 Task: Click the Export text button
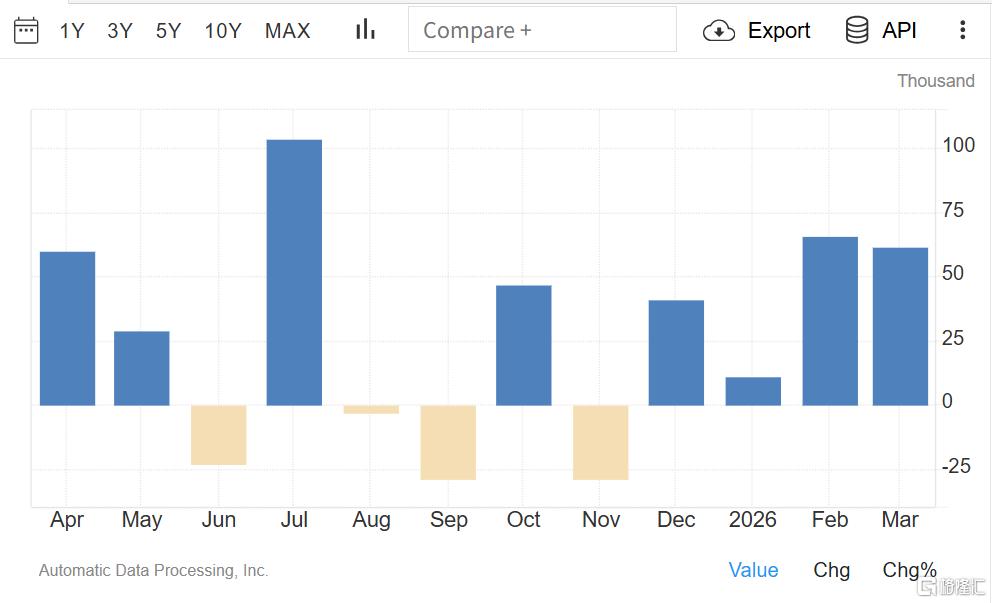tap(779, 31)
